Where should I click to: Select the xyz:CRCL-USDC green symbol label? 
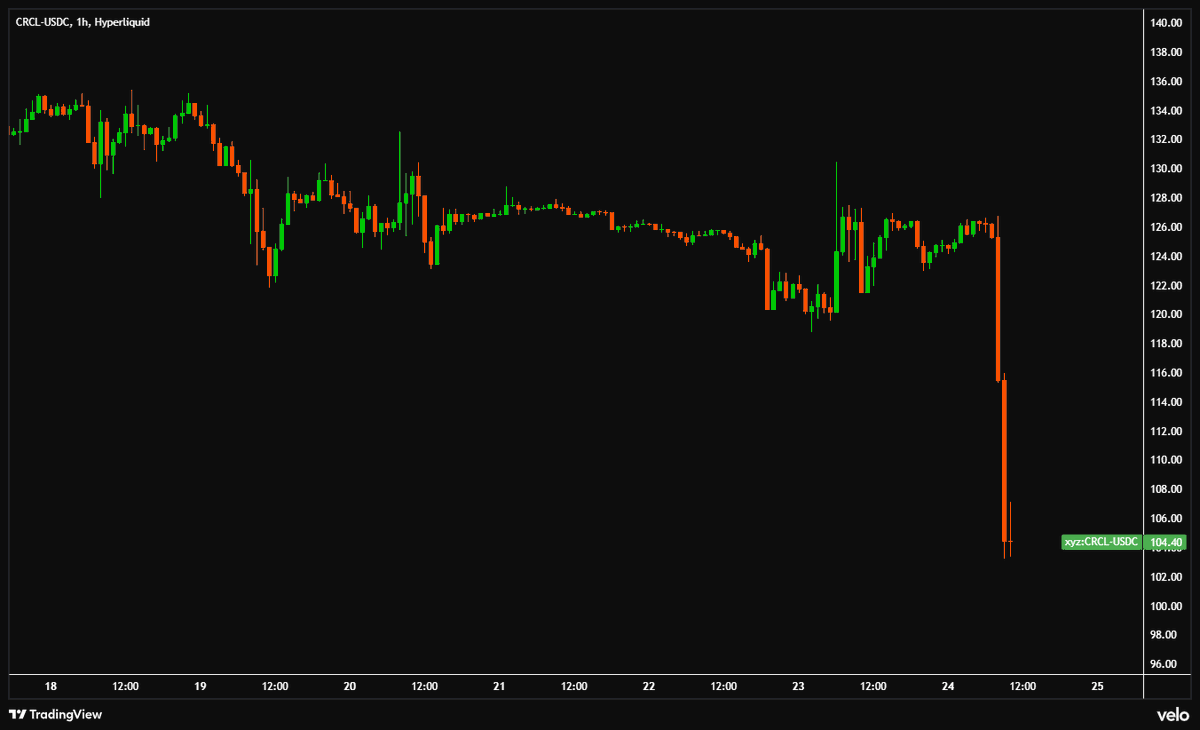pos(1101,542)
